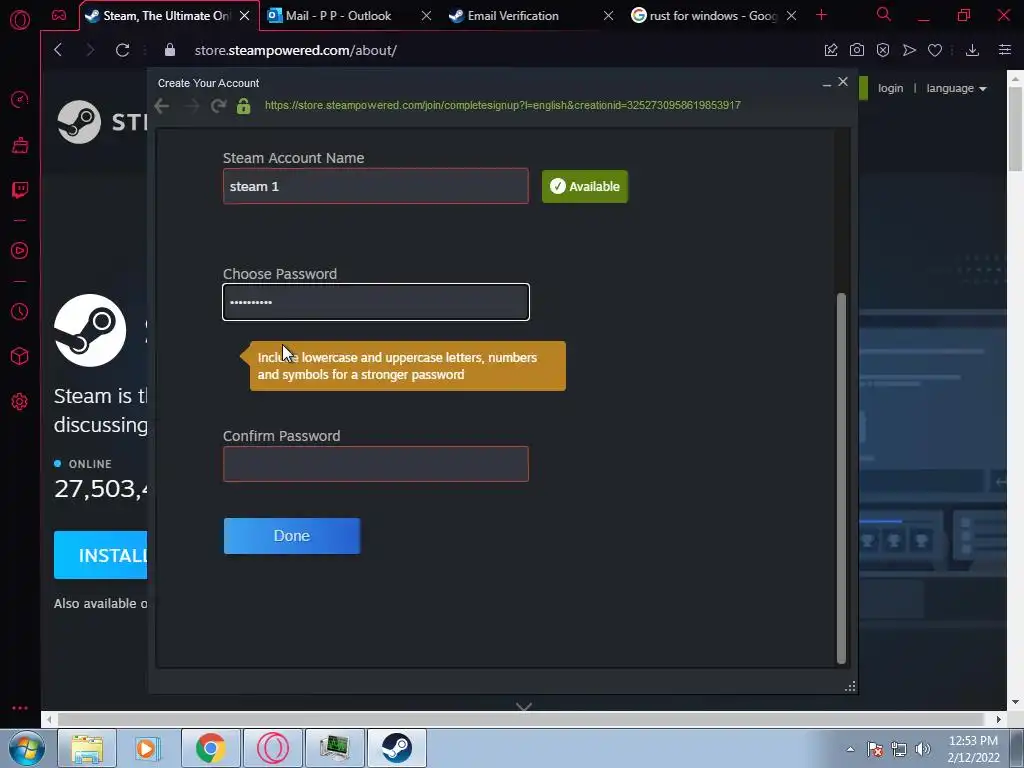Switch to Email Verification tab

513,16
